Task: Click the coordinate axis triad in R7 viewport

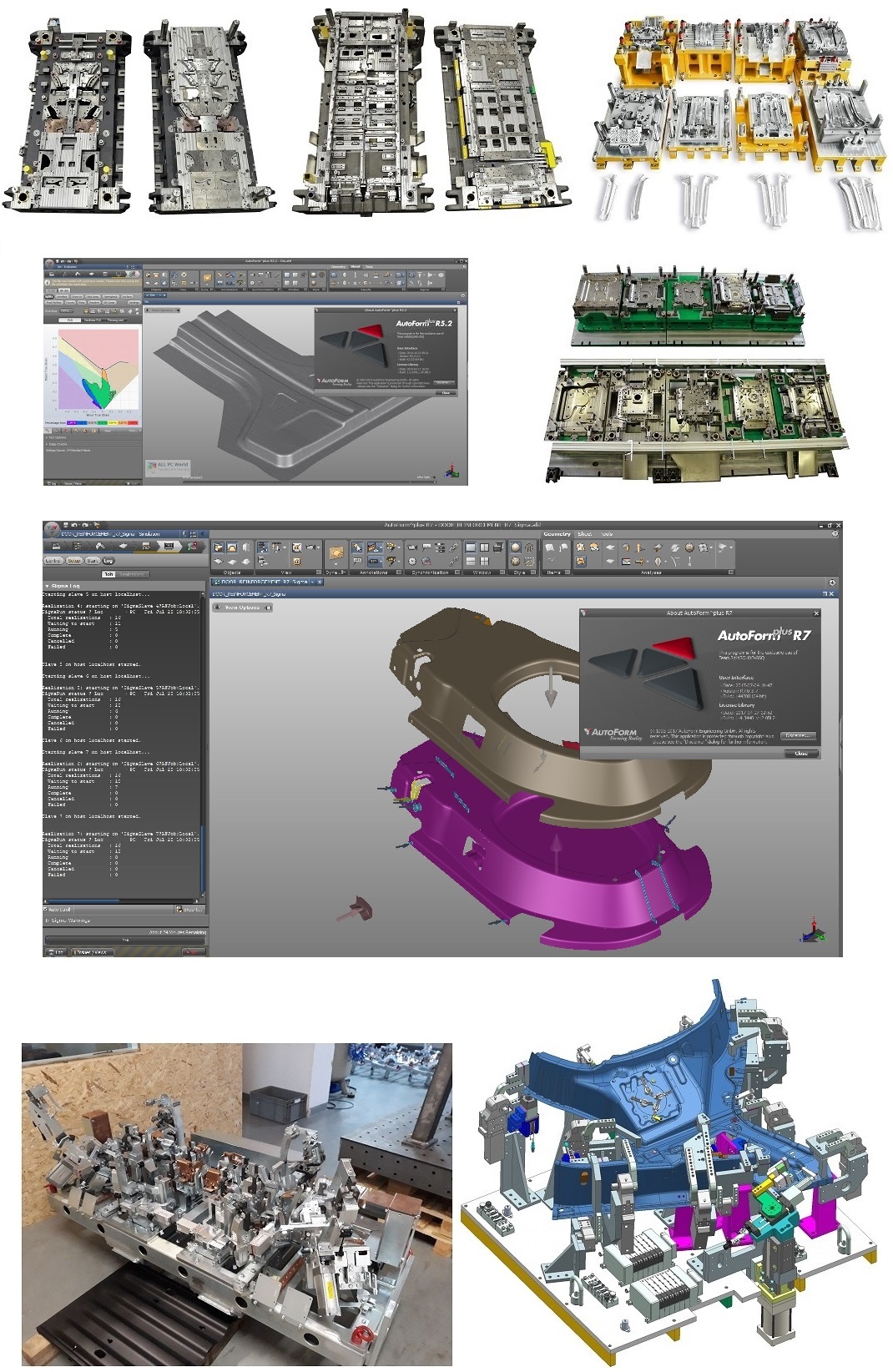Action: click(x=814, y=931)
